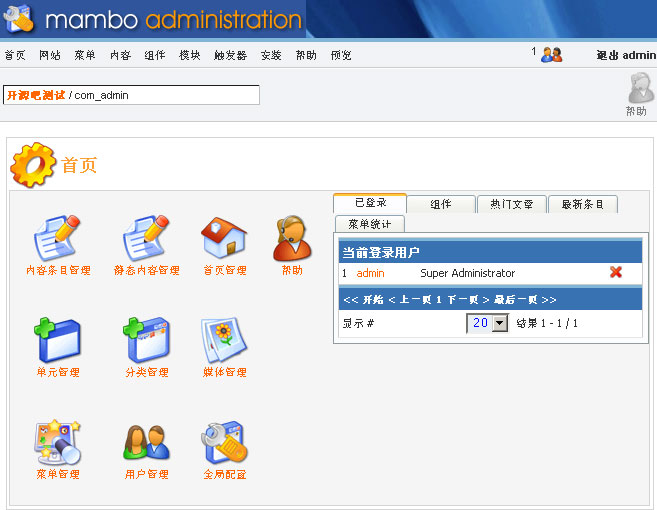Viewport: 657px width, 510px height.
Task: Click the 结果 1 - 1 / 1 text
Action: coord(547,324)
